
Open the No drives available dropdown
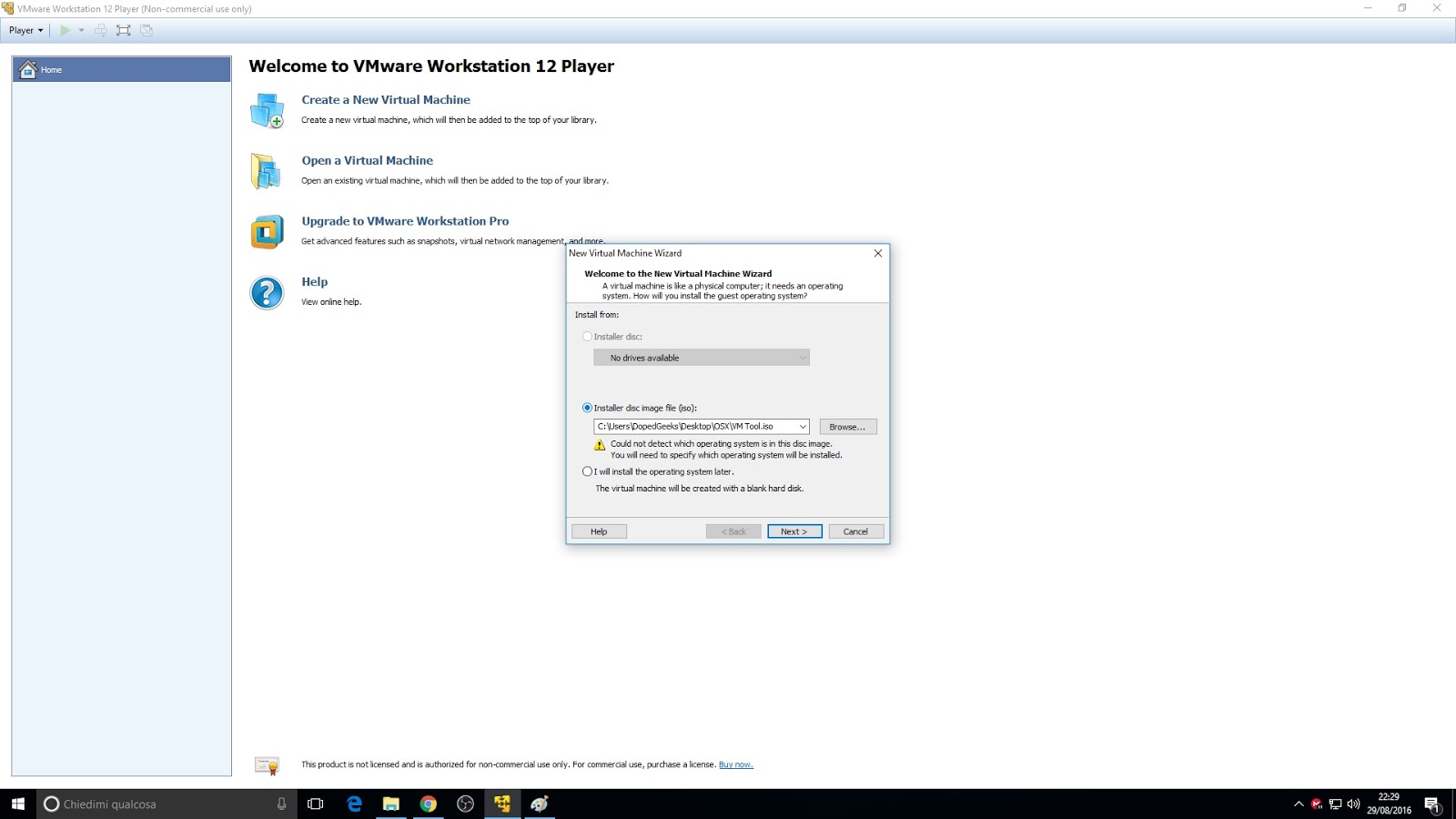click(x=702, y=358)
